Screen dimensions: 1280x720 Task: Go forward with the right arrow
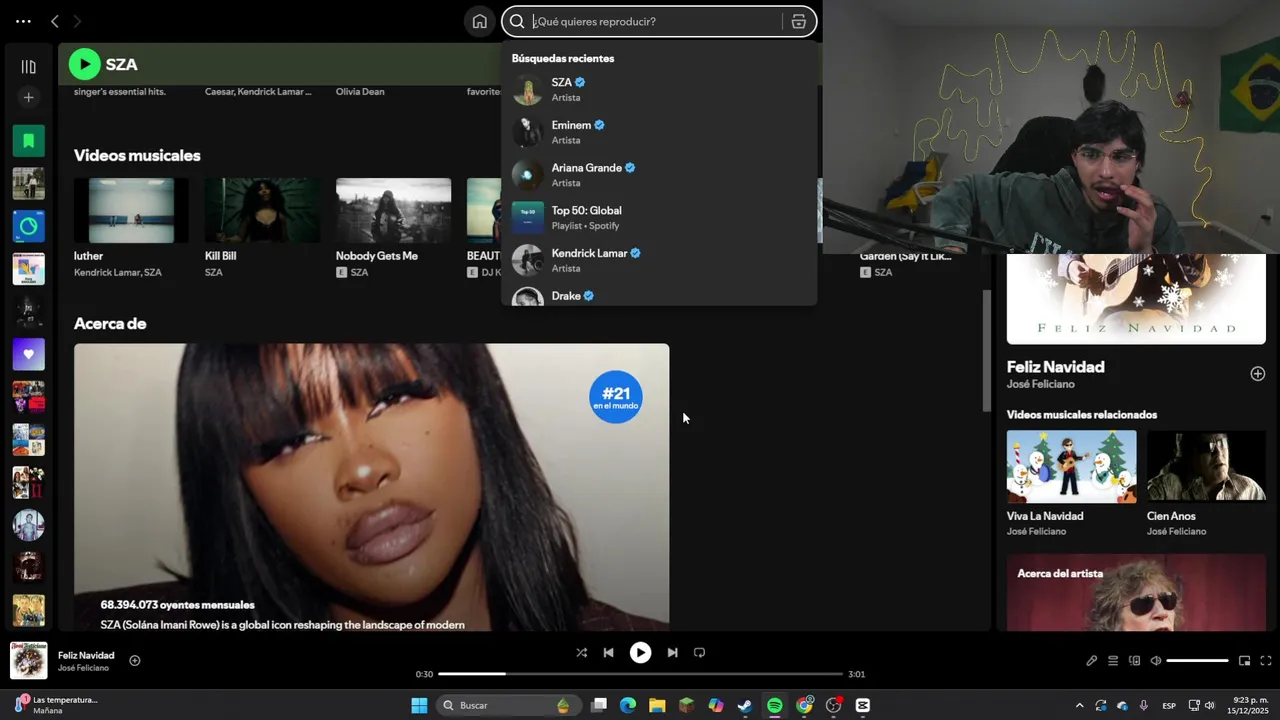[x=77, y=21]
